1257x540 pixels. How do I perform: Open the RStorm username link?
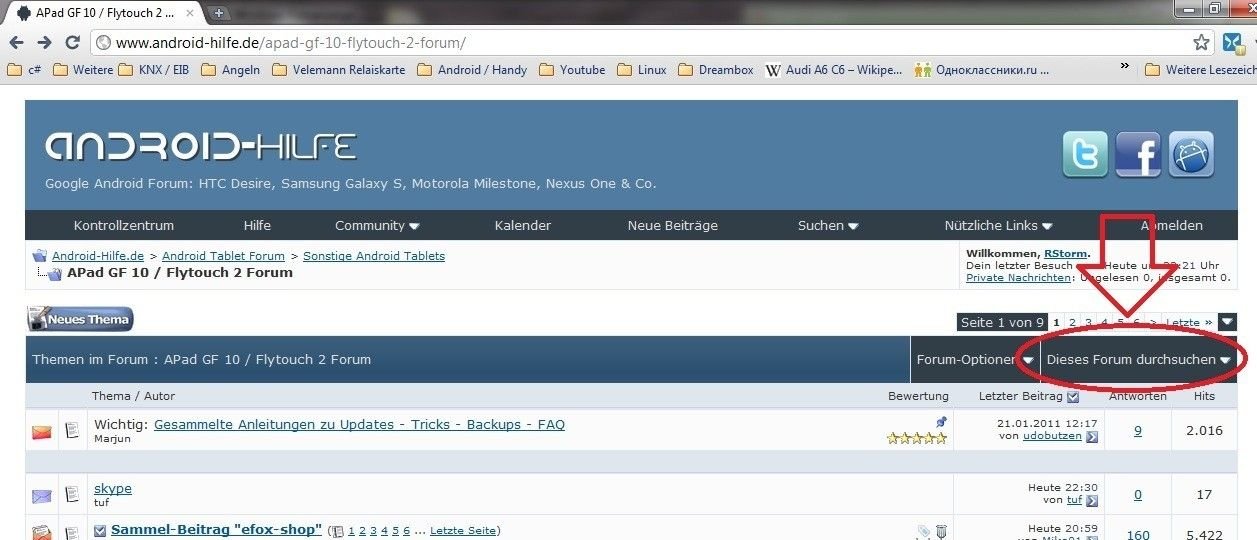coord(1065,254)
